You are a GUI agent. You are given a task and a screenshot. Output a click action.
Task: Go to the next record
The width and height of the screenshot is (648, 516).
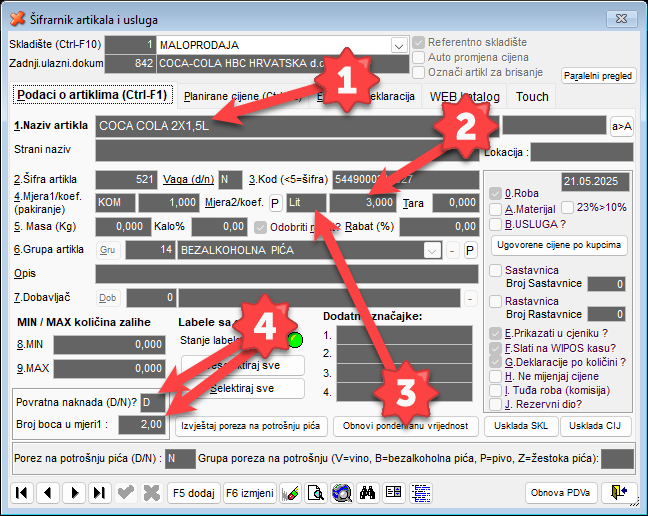point(73,492)
